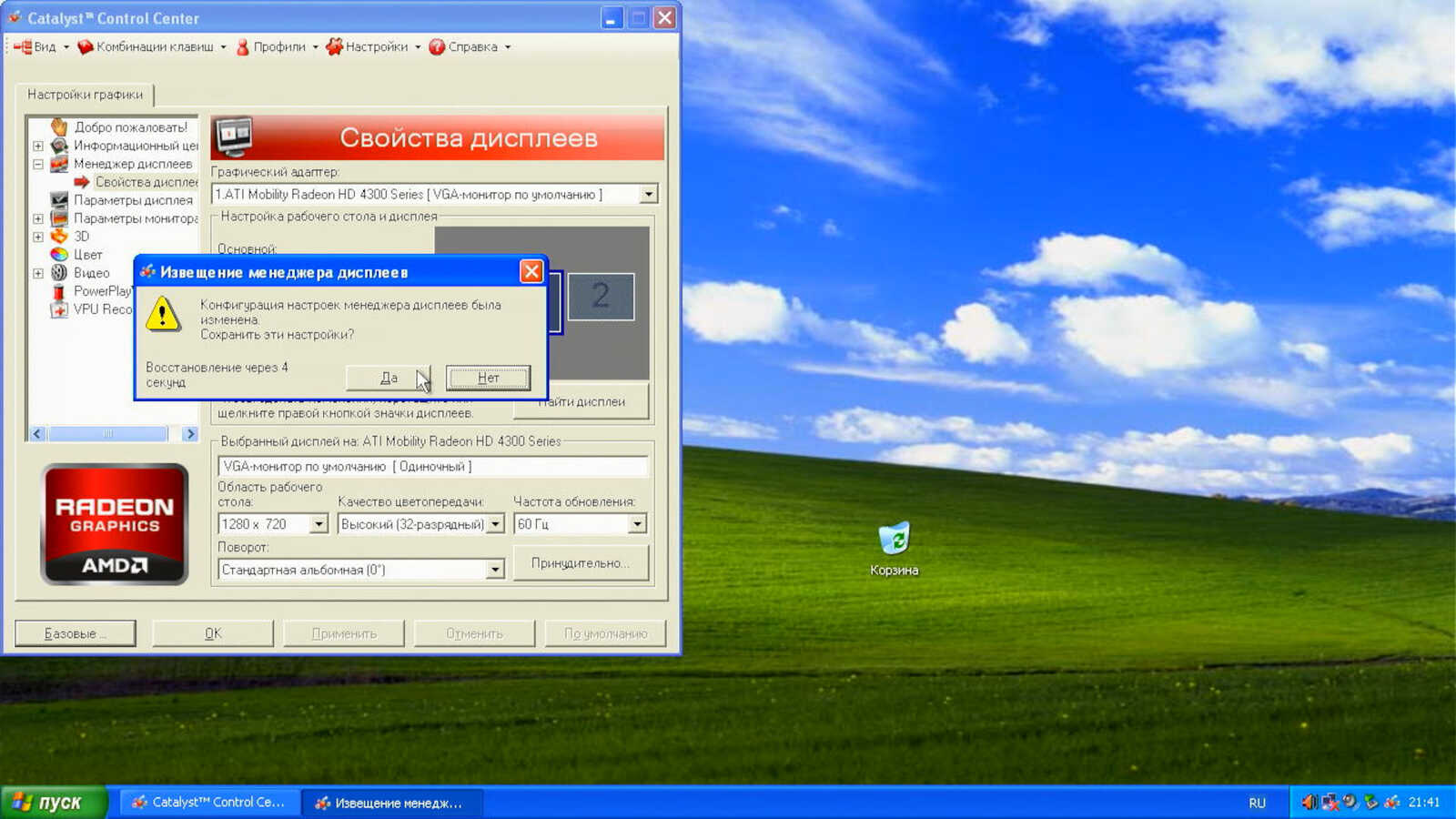
Task: Click the Применить button
Action: pos(344,633)
